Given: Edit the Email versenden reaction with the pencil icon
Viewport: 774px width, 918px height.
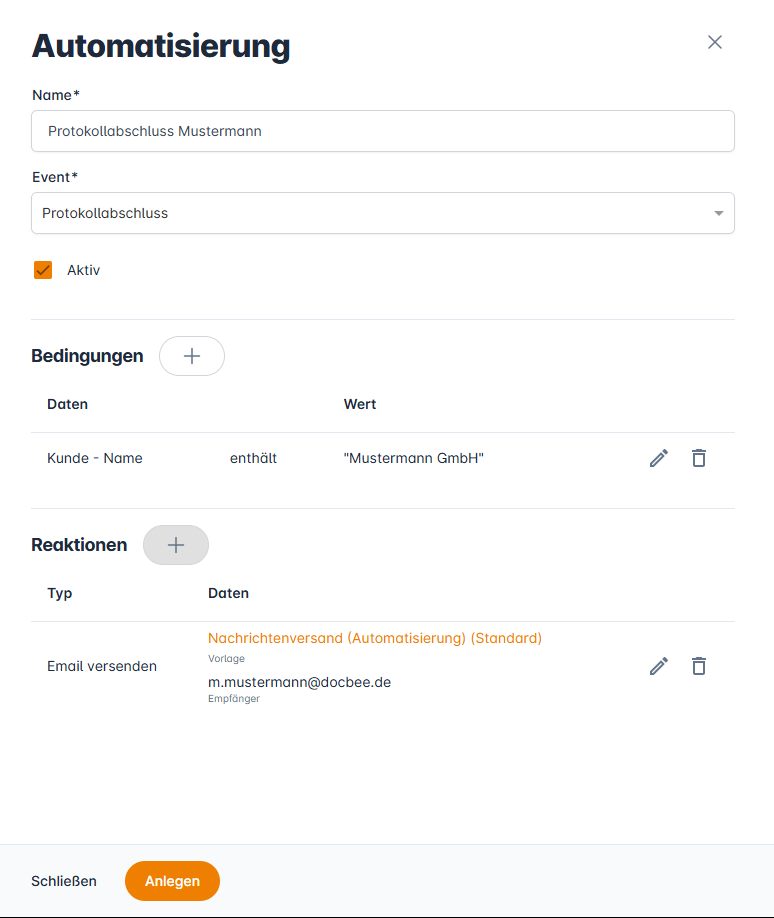Looking at the screenshot, I should [658, 666].
